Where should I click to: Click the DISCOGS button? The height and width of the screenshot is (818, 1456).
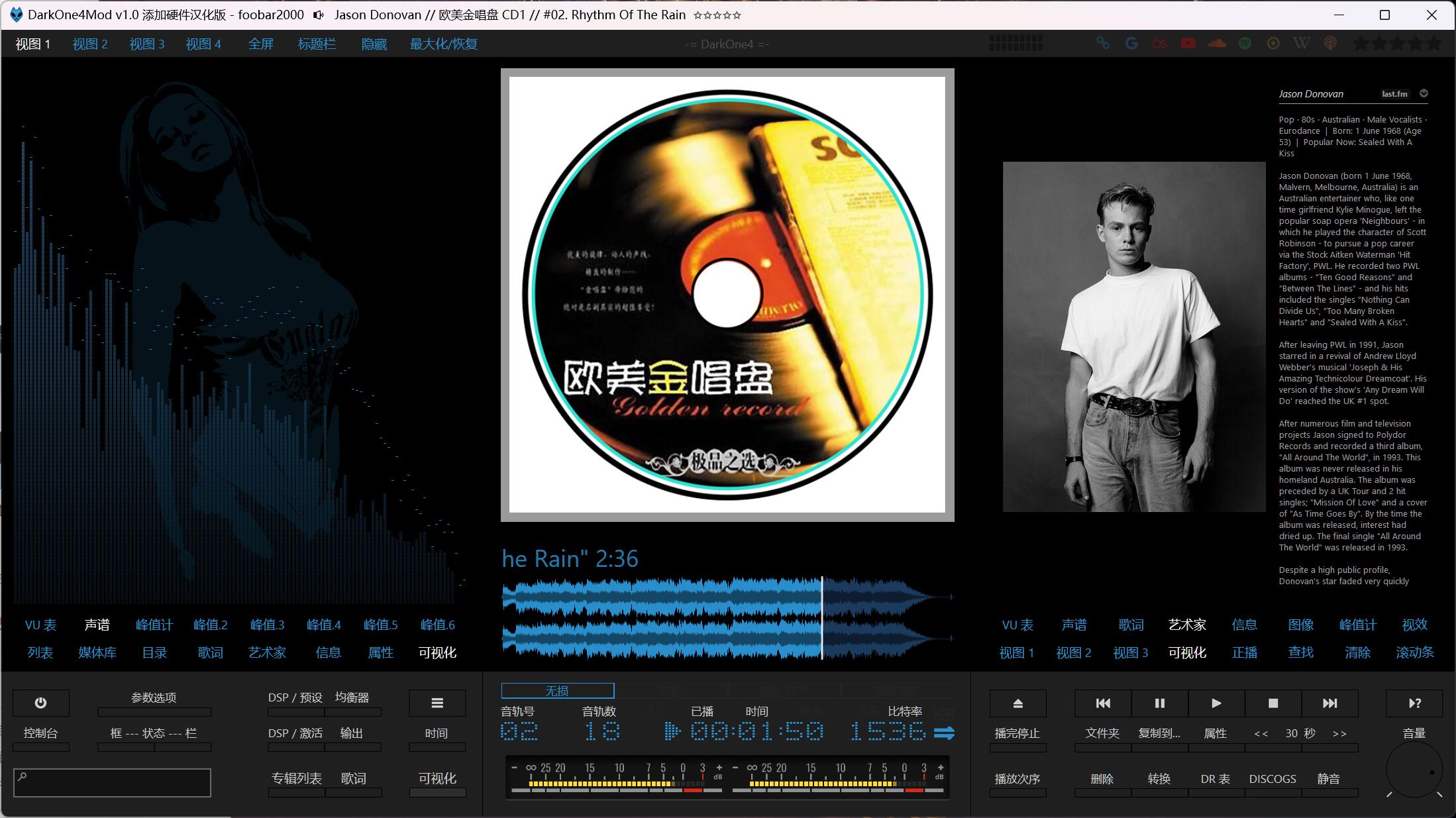[x=1273, y=779]
